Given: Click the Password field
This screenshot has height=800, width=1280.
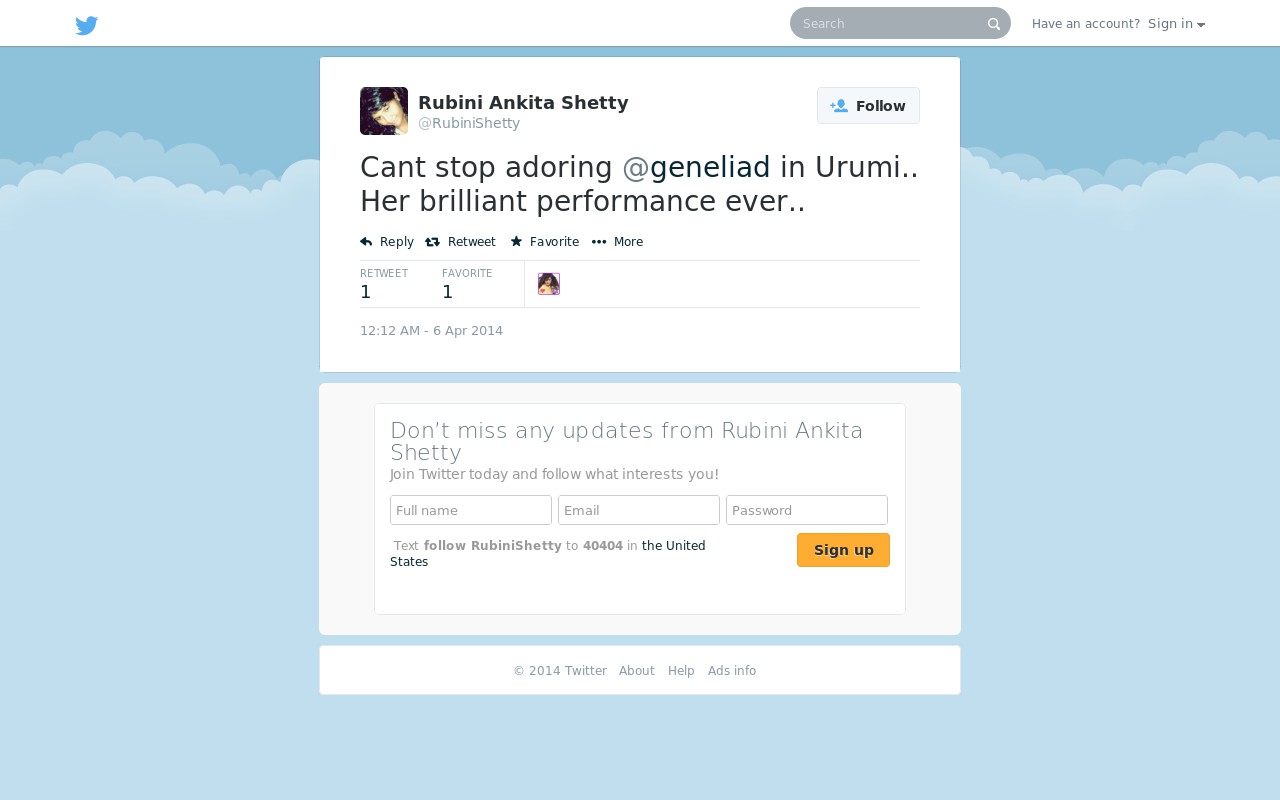Looking at the screenshot, I should 807,510.
